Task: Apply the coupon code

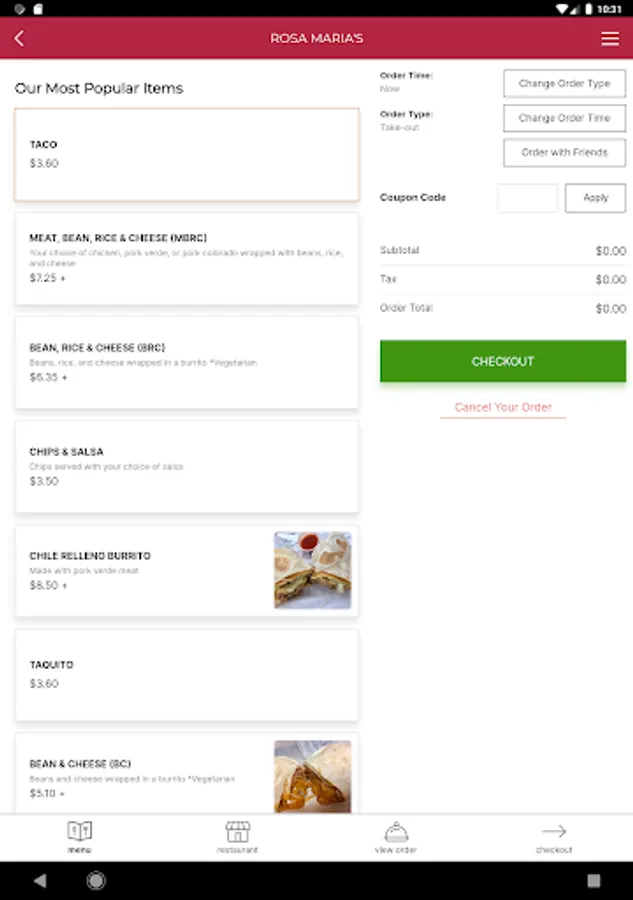Action: [x=595, y=198]
